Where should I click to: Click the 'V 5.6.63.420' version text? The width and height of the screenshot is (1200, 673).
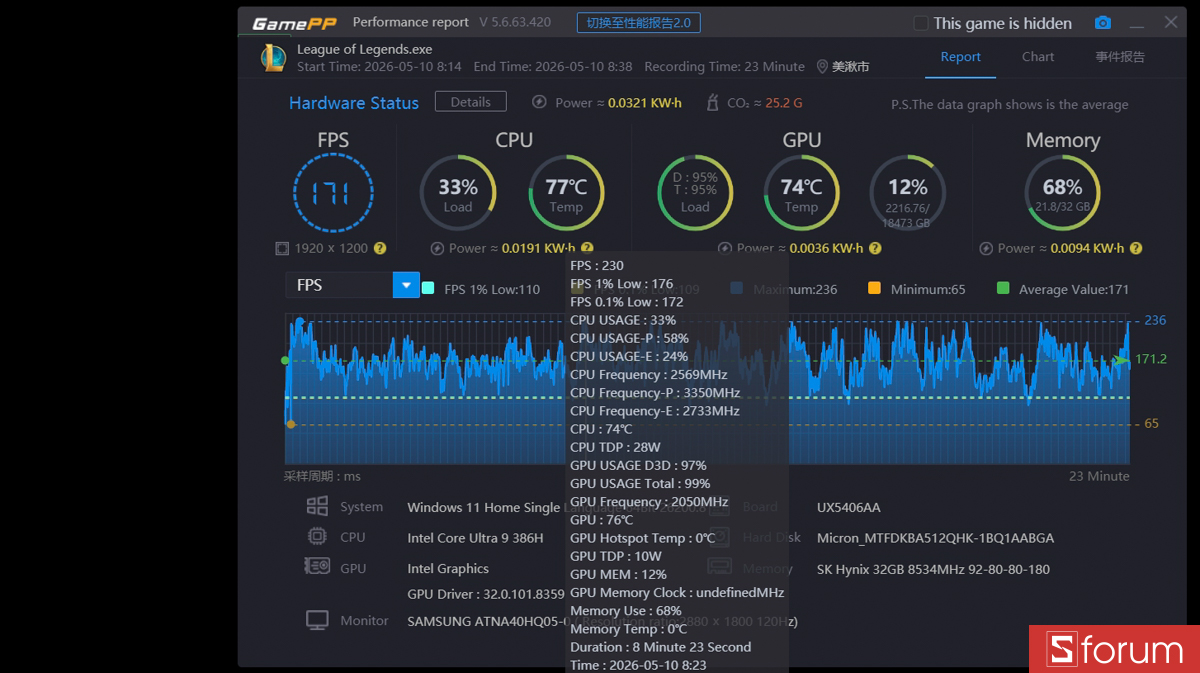click(x=515, y=22)
